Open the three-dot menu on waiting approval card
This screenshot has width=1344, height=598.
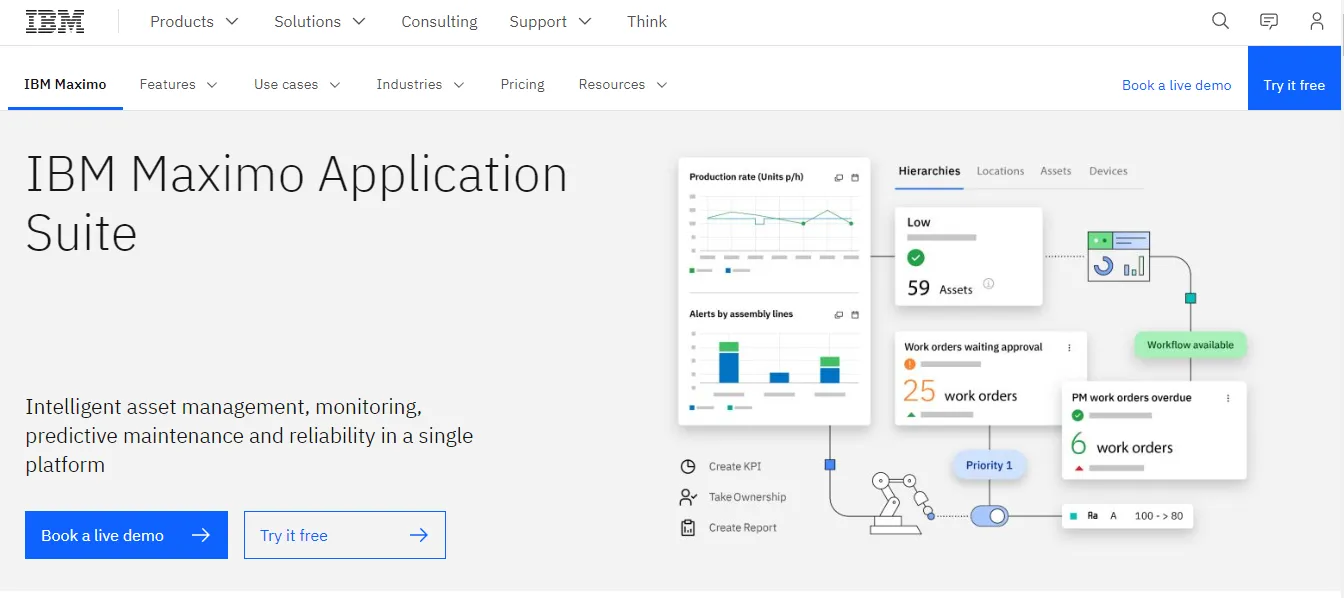tap(1069, 348)
